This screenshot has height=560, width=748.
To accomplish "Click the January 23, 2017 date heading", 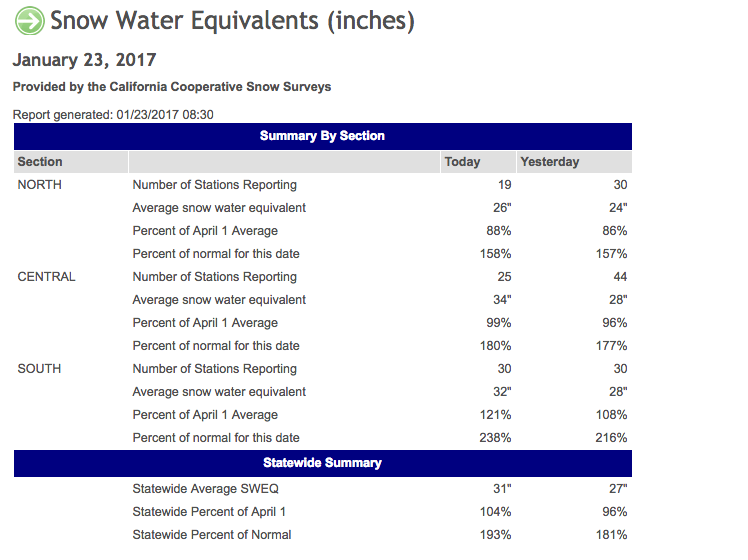I will point(84,60).
